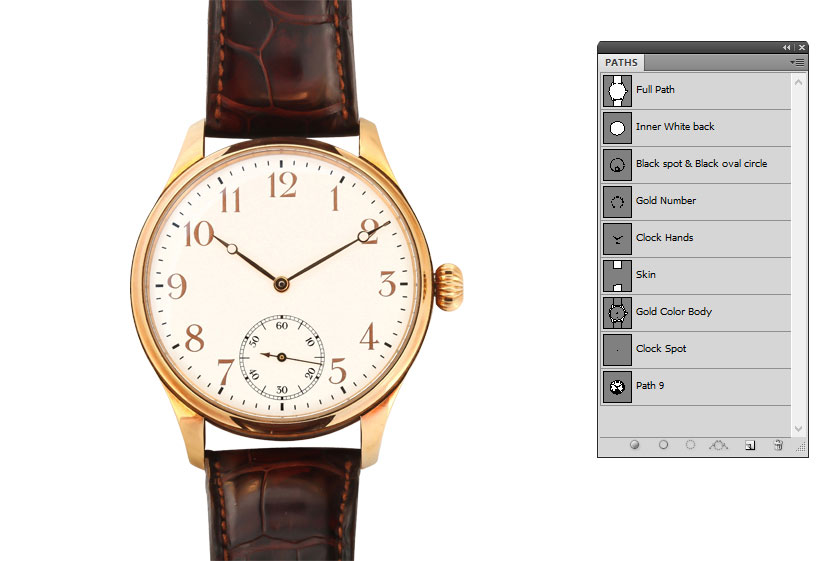Click the Skin path thumbnail
The width and height of the screenshot is (836, 561).
tap(617, 275)
